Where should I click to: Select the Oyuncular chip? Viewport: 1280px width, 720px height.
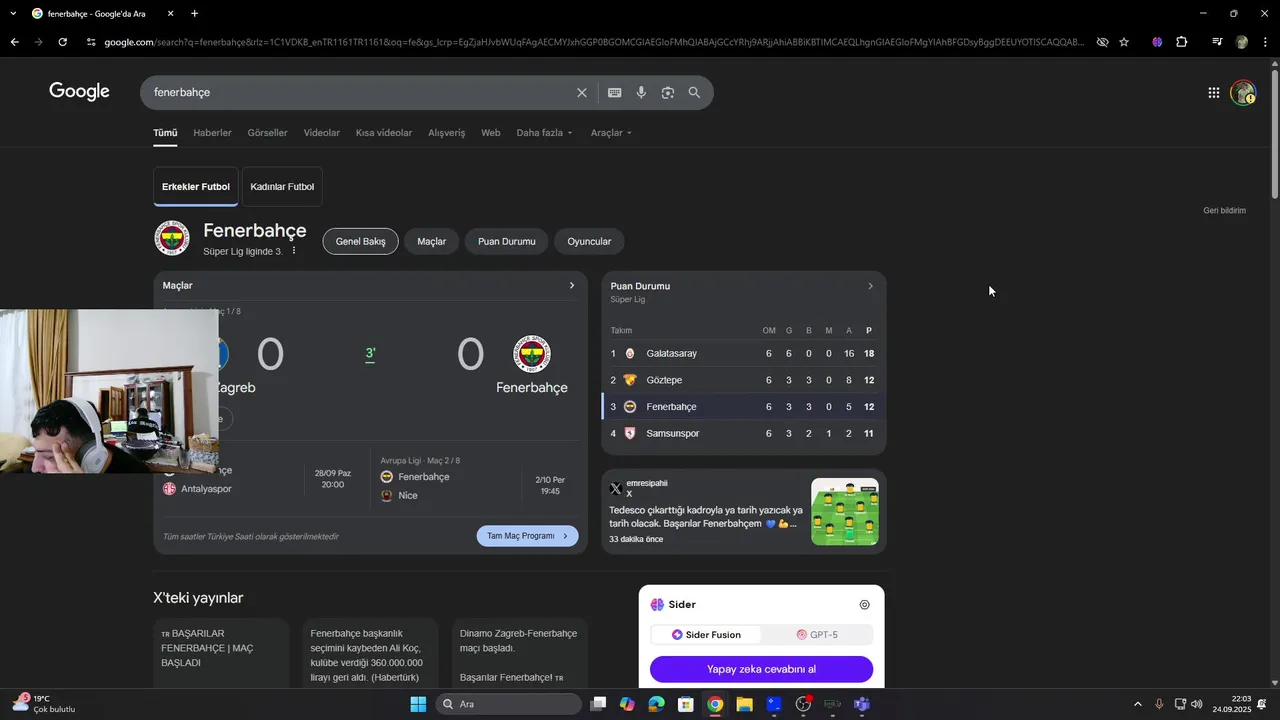[x=589, y=241]
